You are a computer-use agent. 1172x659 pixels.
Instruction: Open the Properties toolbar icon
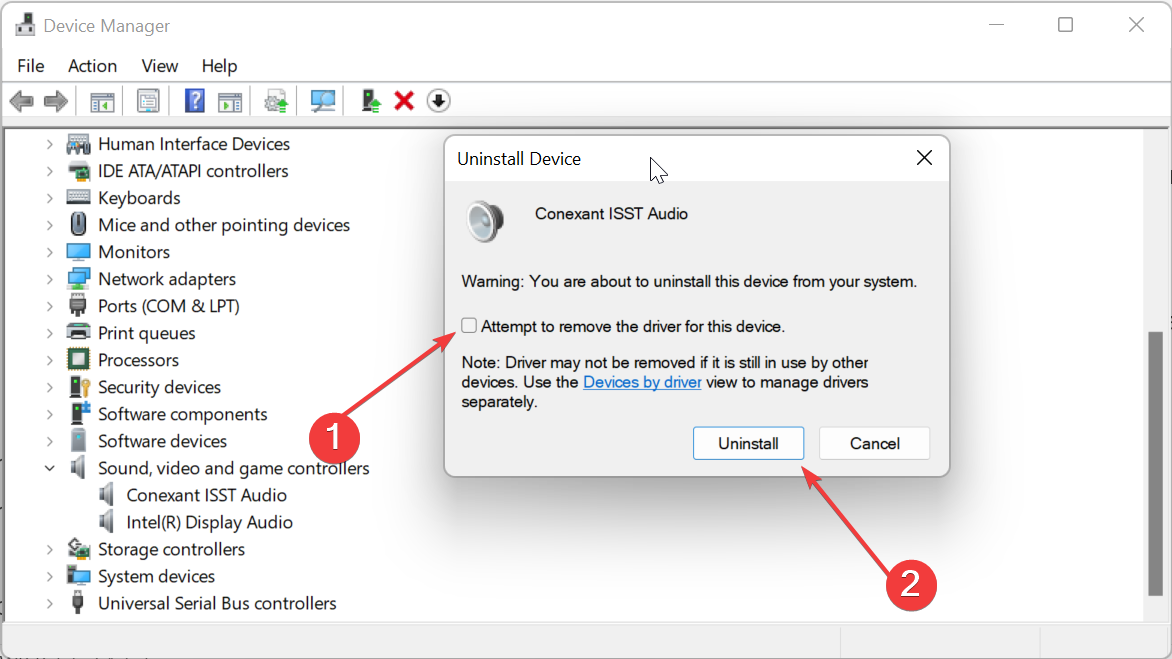(148, 101)
